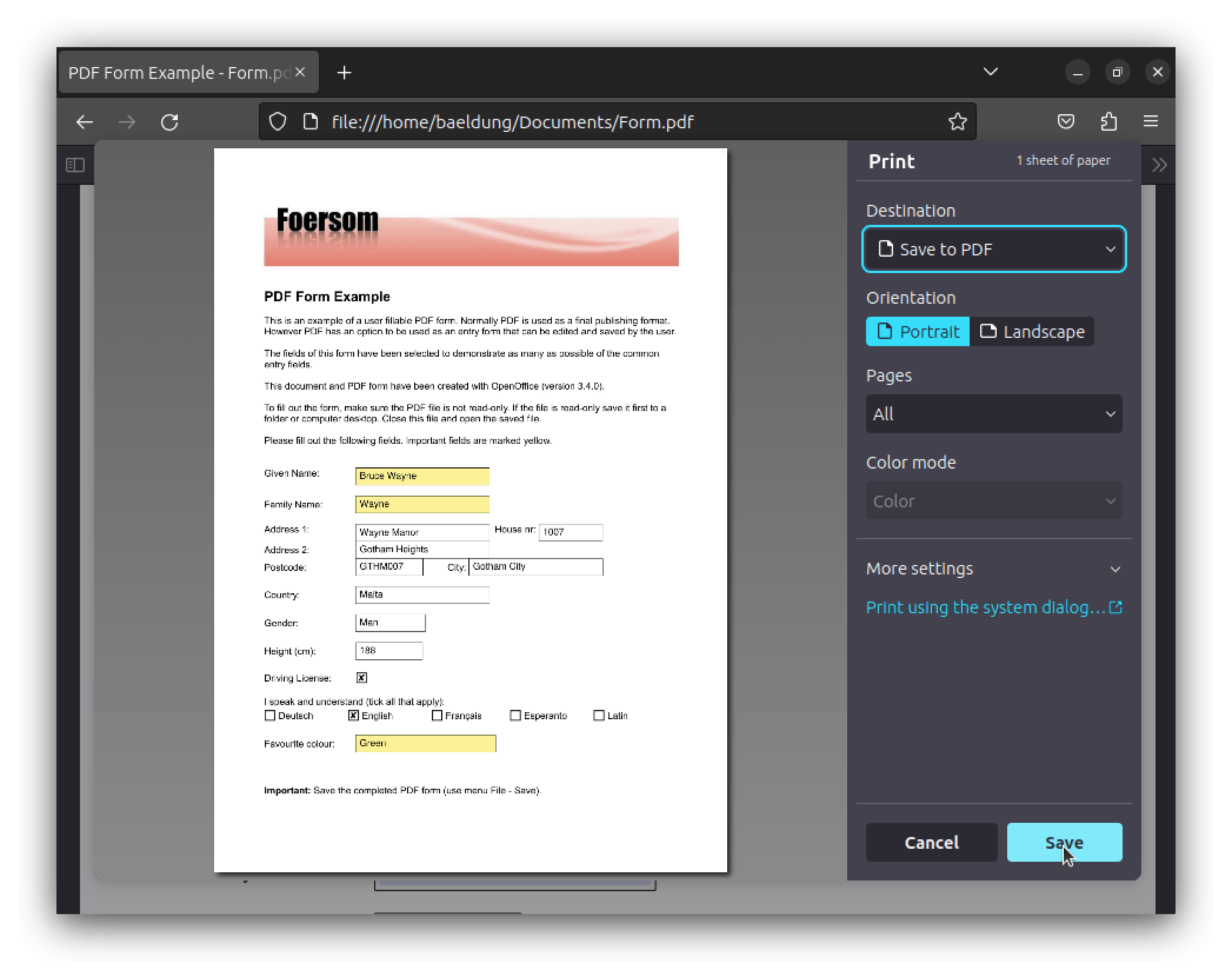Viewport: 1232px width, 980px height.
Task: Click the City value Gotham City
Action: pyautogui.click(x=535, y=566)
